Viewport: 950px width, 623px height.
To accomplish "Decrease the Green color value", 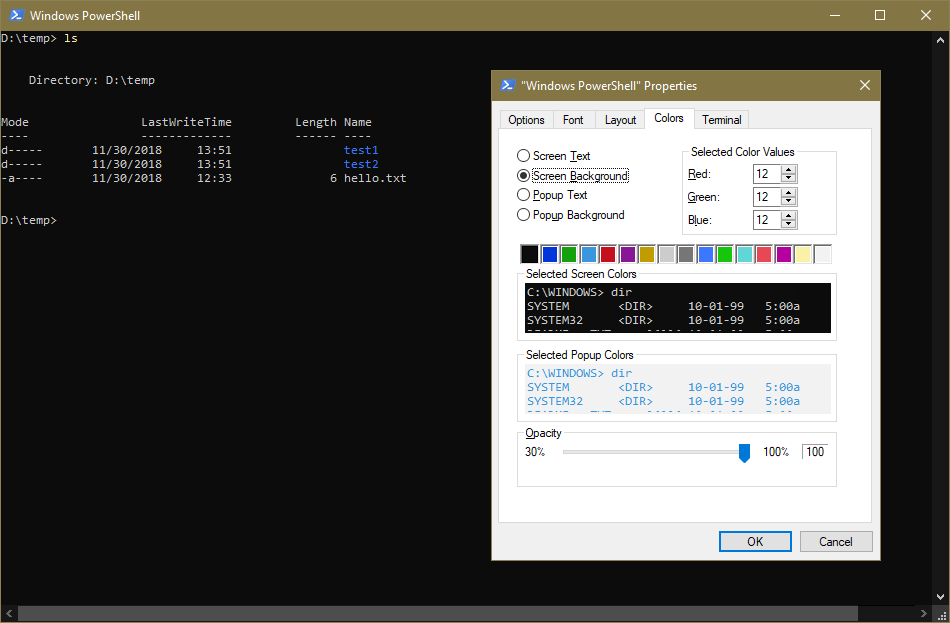I will (x=788, y=201).
